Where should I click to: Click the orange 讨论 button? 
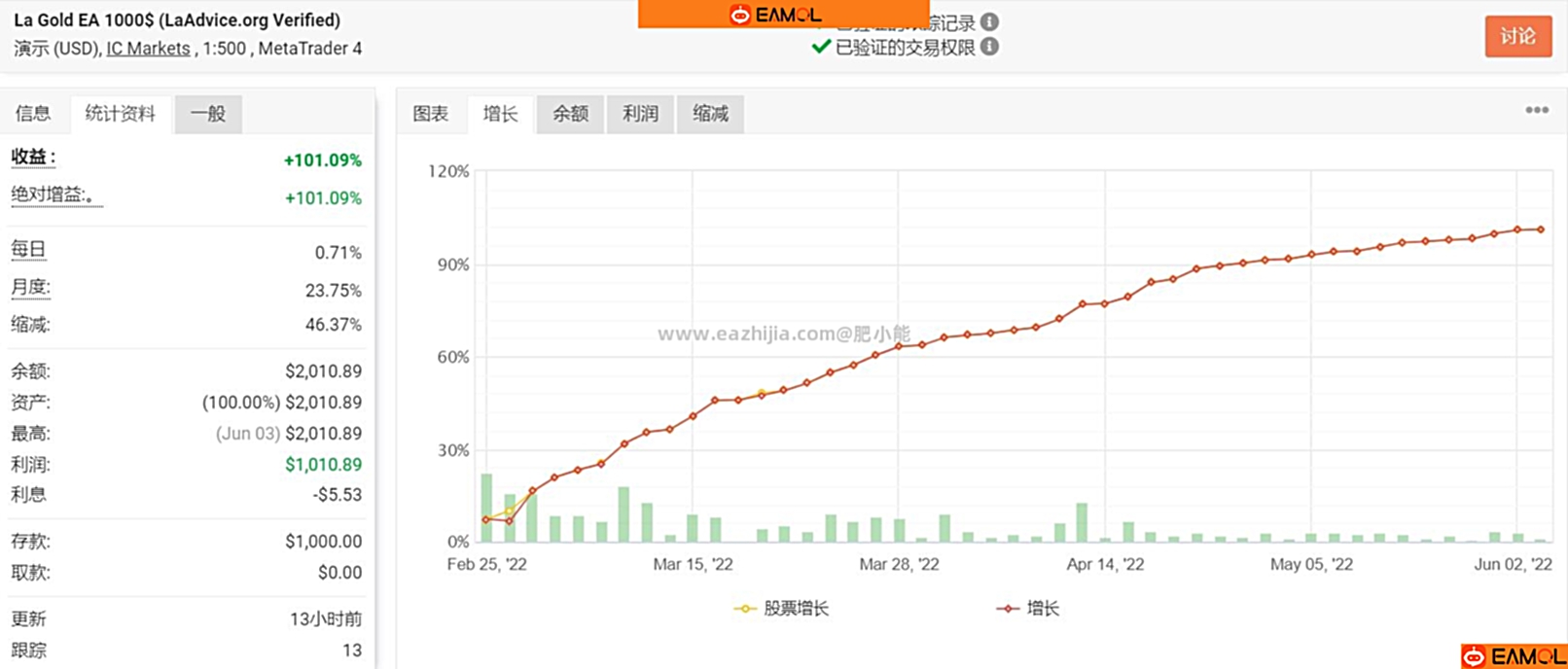1517,37
